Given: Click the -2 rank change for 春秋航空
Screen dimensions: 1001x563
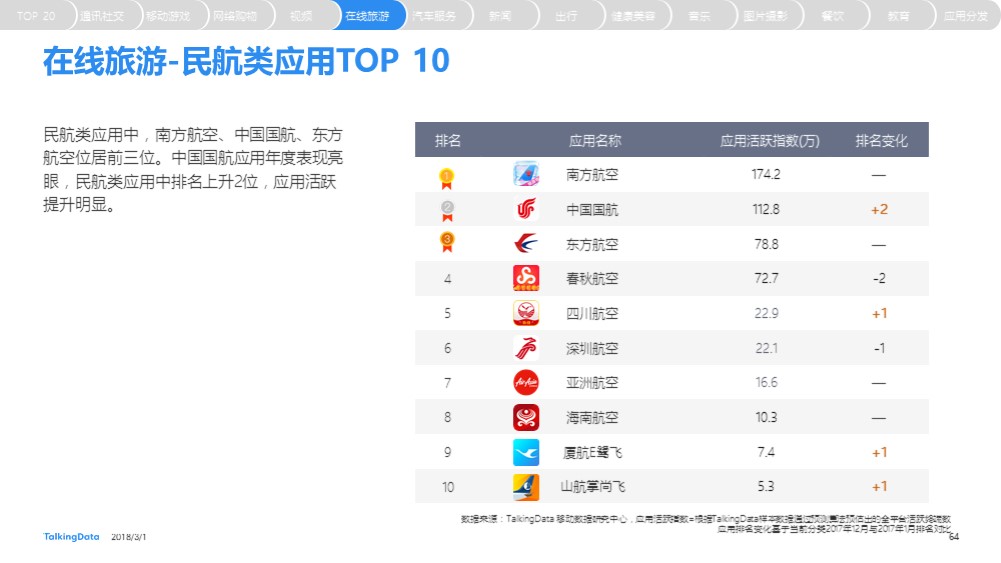Looking at the screenshot, I should click(x=880, y=278).
